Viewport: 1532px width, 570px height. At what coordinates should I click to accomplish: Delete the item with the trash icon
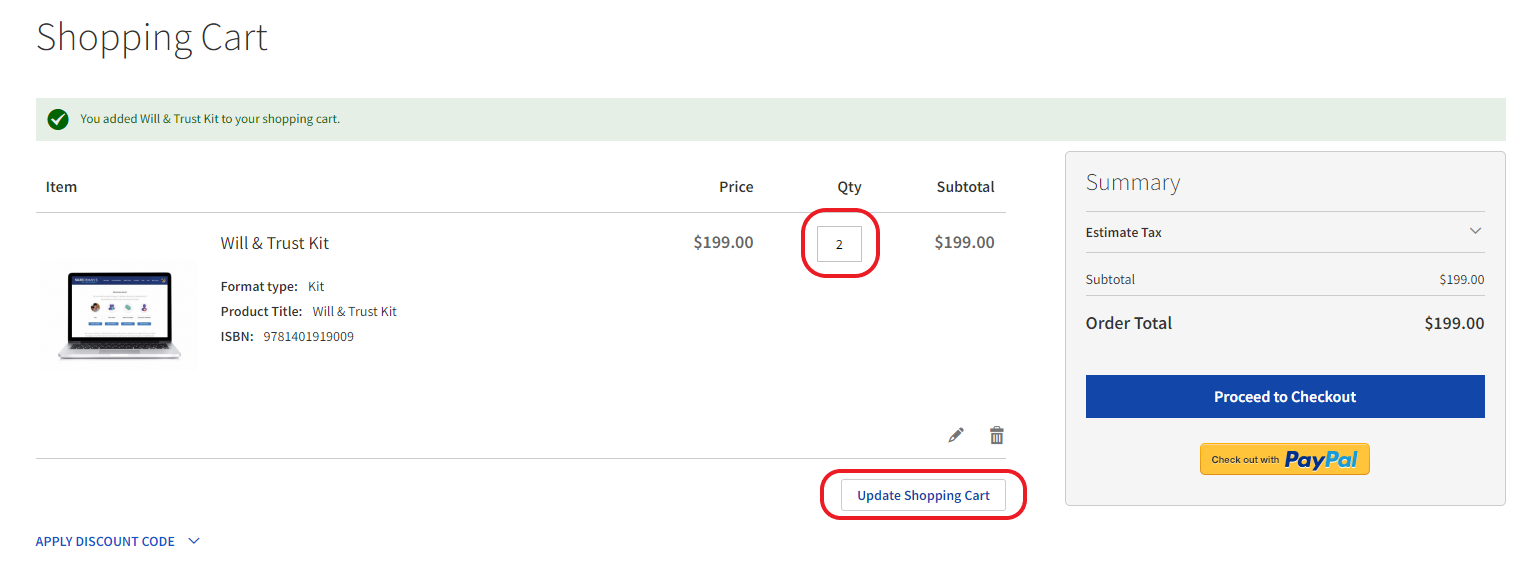(997, 435)
